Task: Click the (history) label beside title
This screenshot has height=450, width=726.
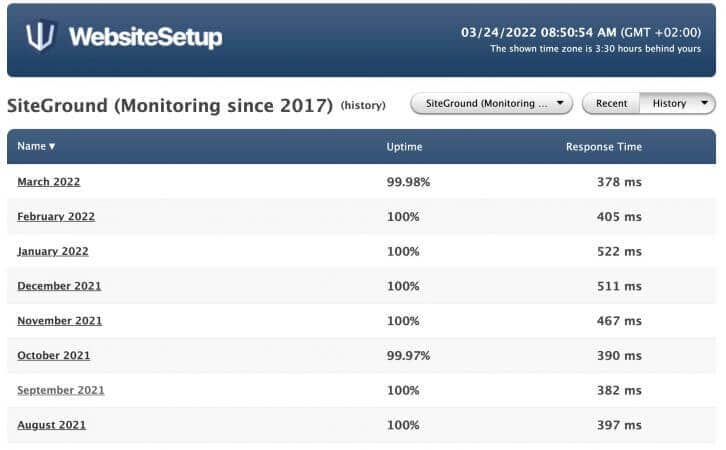Action: [x=363, y=106]
